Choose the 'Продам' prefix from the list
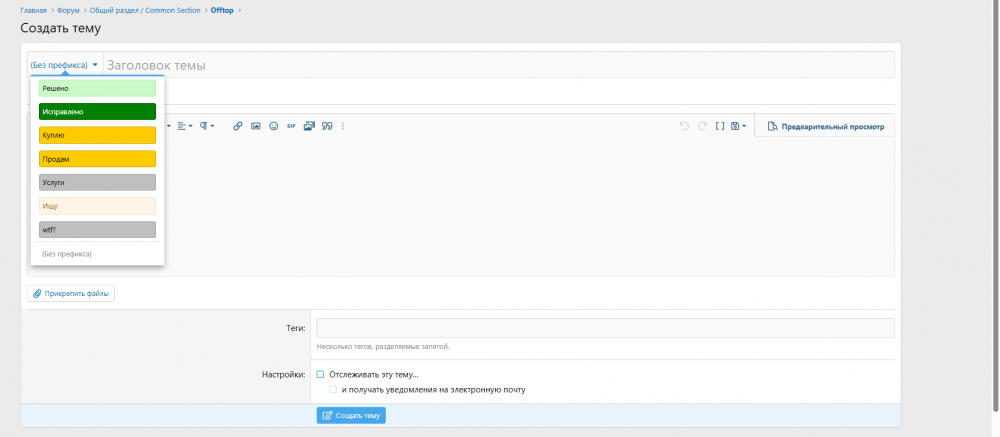 pos(98,159)
